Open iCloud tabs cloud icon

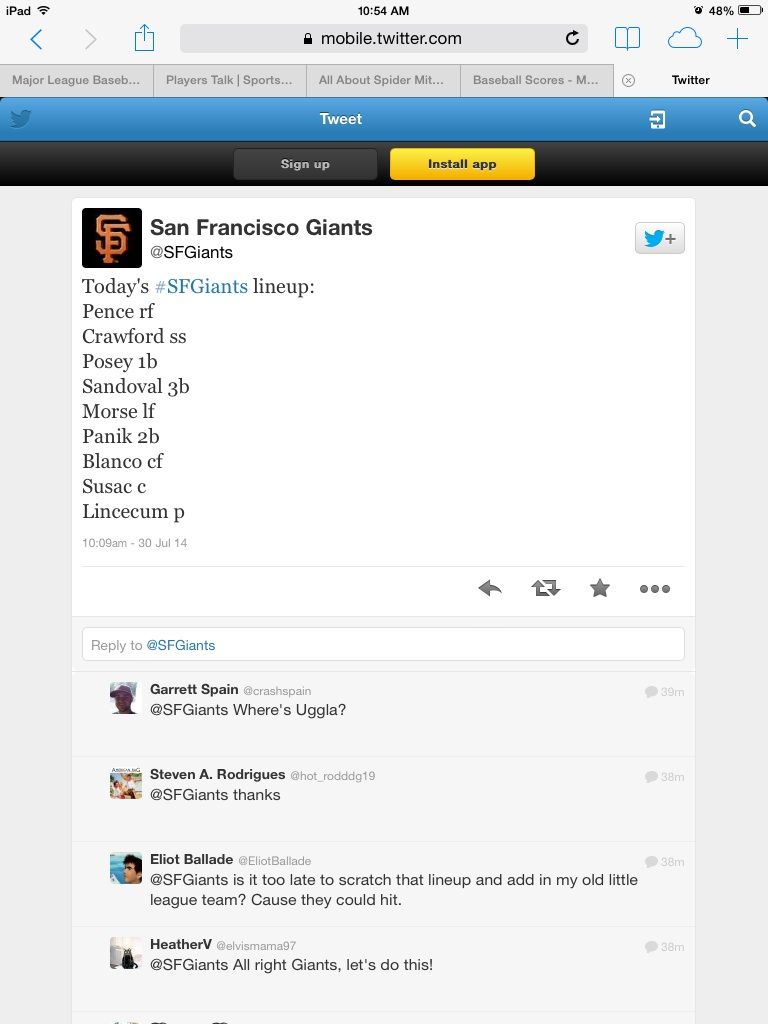click(x=684, y=39)
